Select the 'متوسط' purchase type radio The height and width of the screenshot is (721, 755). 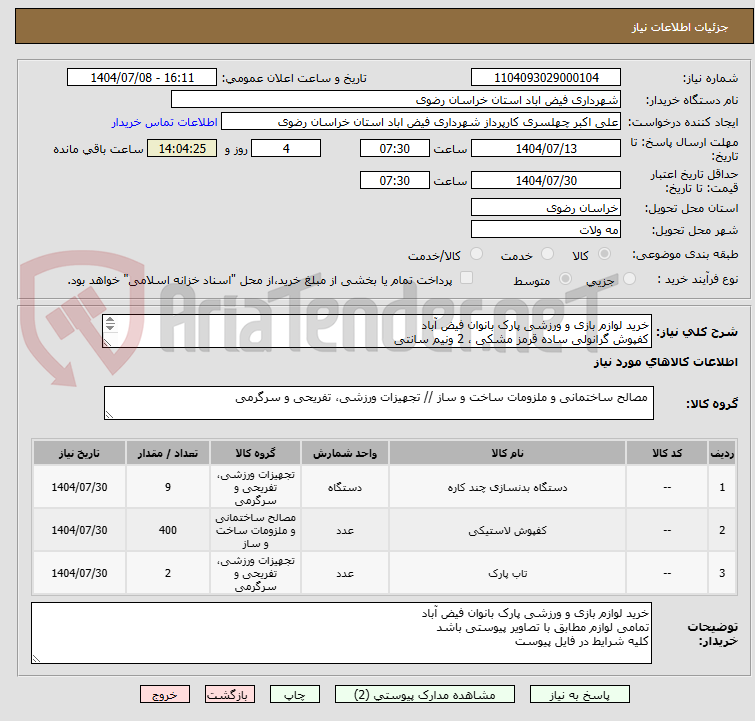pos(565,278)
